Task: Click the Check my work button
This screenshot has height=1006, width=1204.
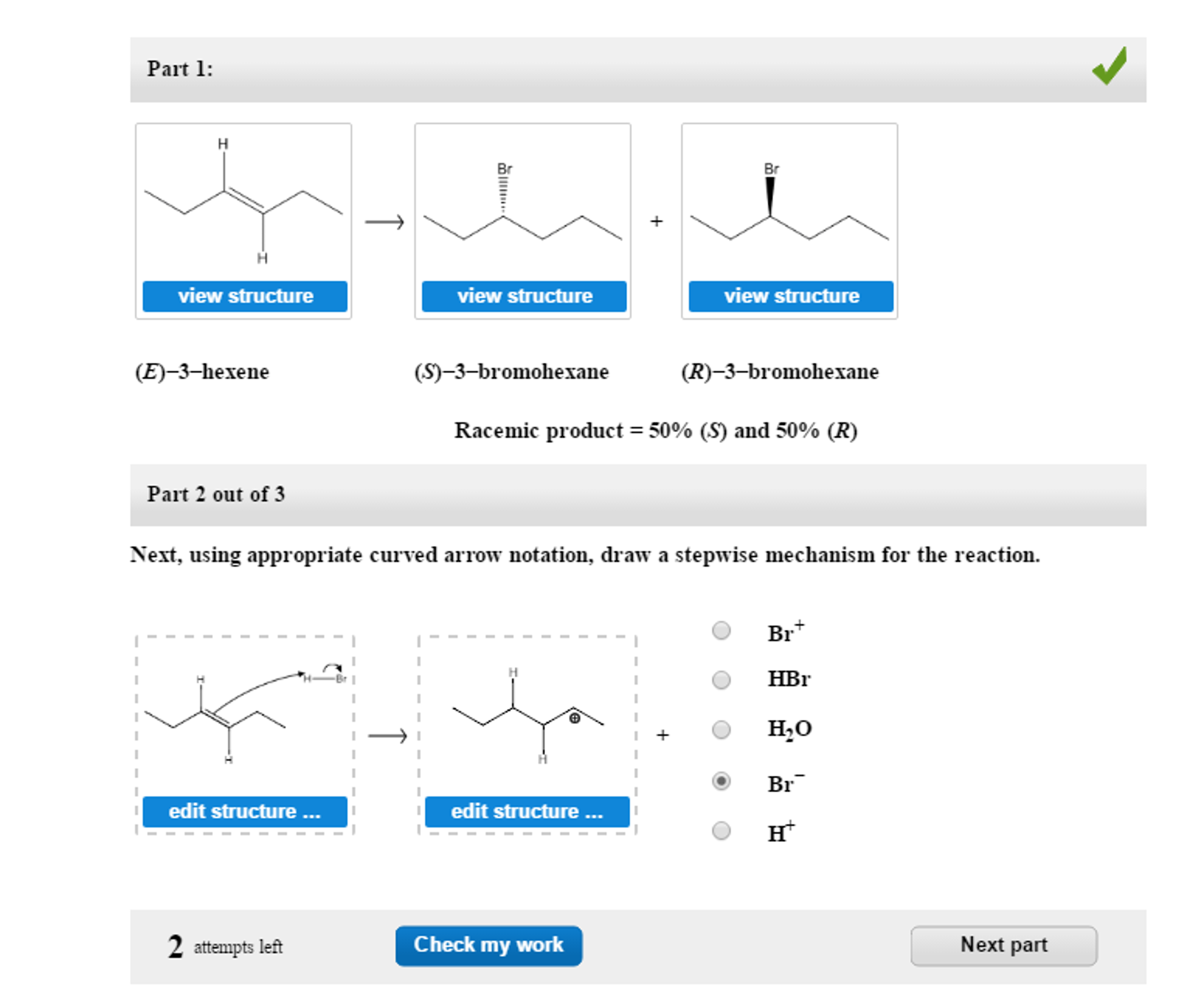Action: pyautogui.click(x=490, y=944)
